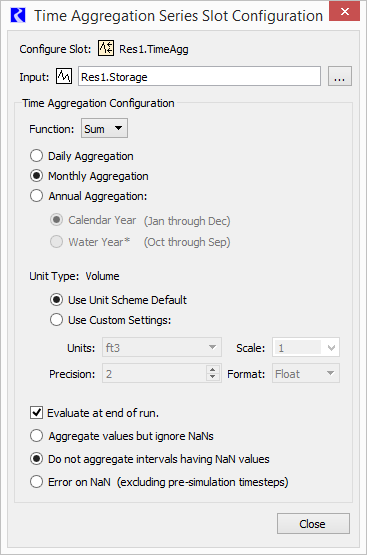Click the Res1.Storage input field
The width and height of the screenshot is (367, 555).
coord(199,76)
